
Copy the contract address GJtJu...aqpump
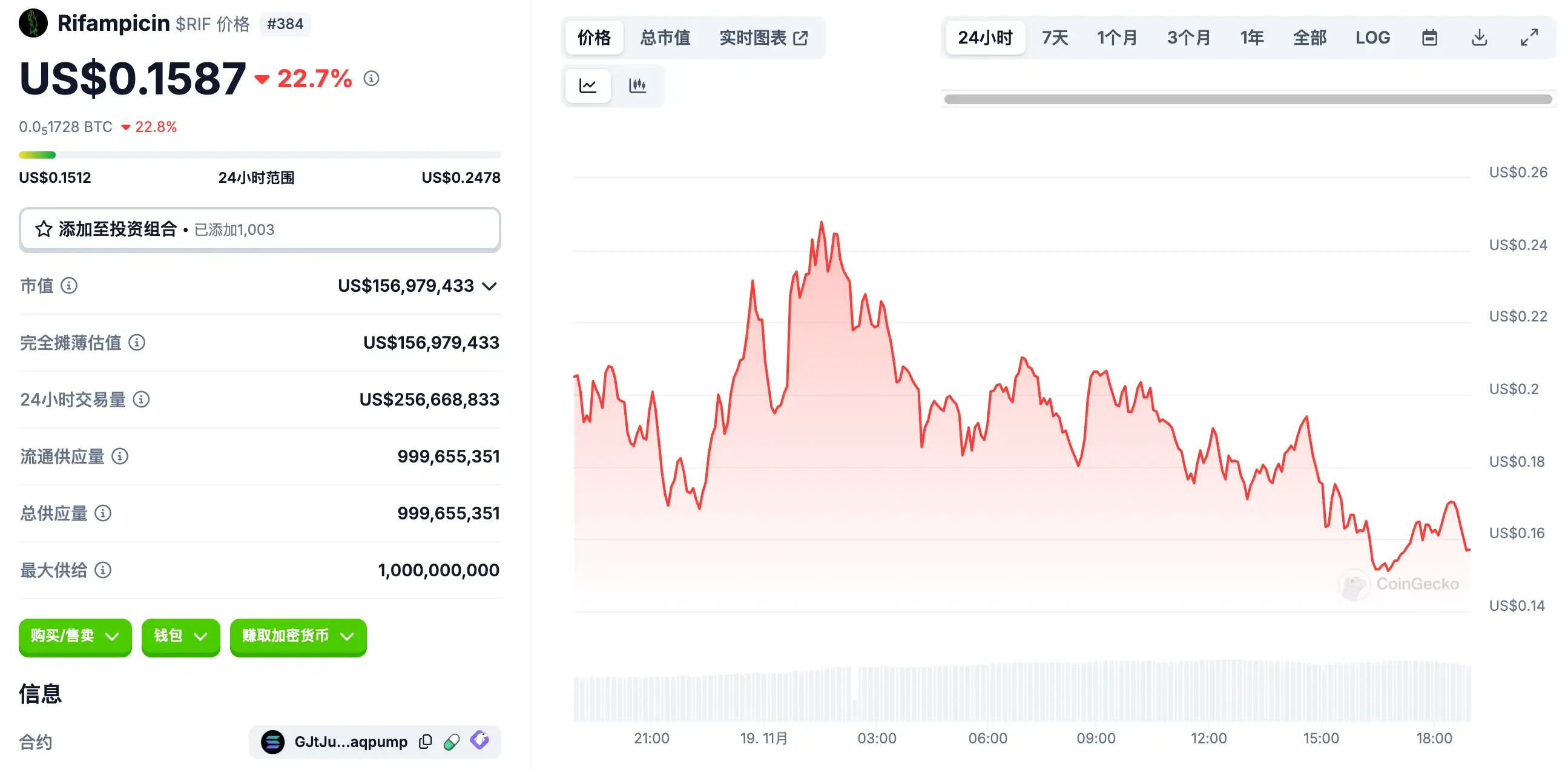[x=426, y=742]
